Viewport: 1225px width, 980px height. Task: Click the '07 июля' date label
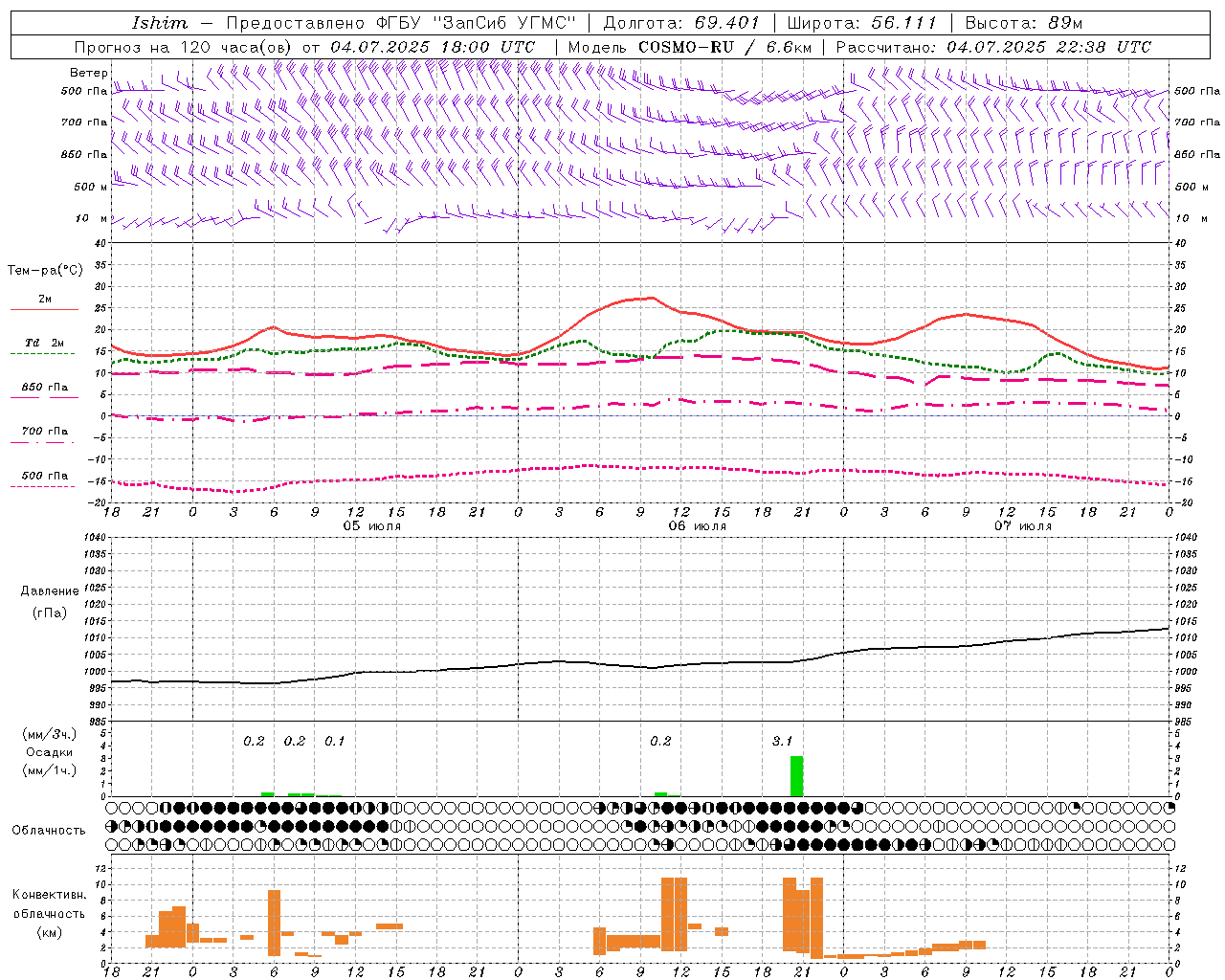(1023, 526)
